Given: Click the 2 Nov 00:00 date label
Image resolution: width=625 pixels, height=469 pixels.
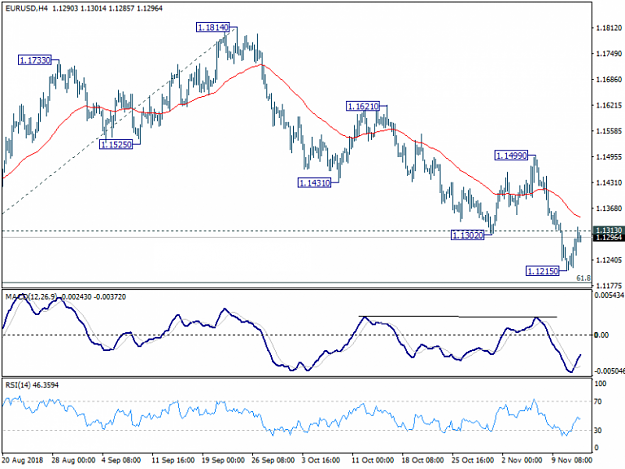Looking at the screenshot, I should tap(522, 460).
